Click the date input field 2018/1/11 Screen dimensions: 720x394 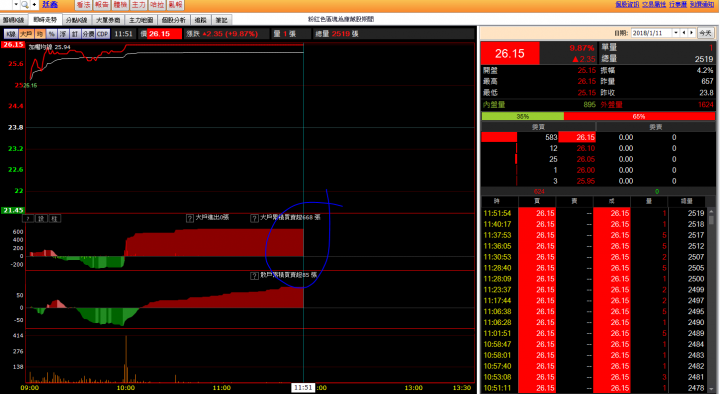click(x=652, y=33)
